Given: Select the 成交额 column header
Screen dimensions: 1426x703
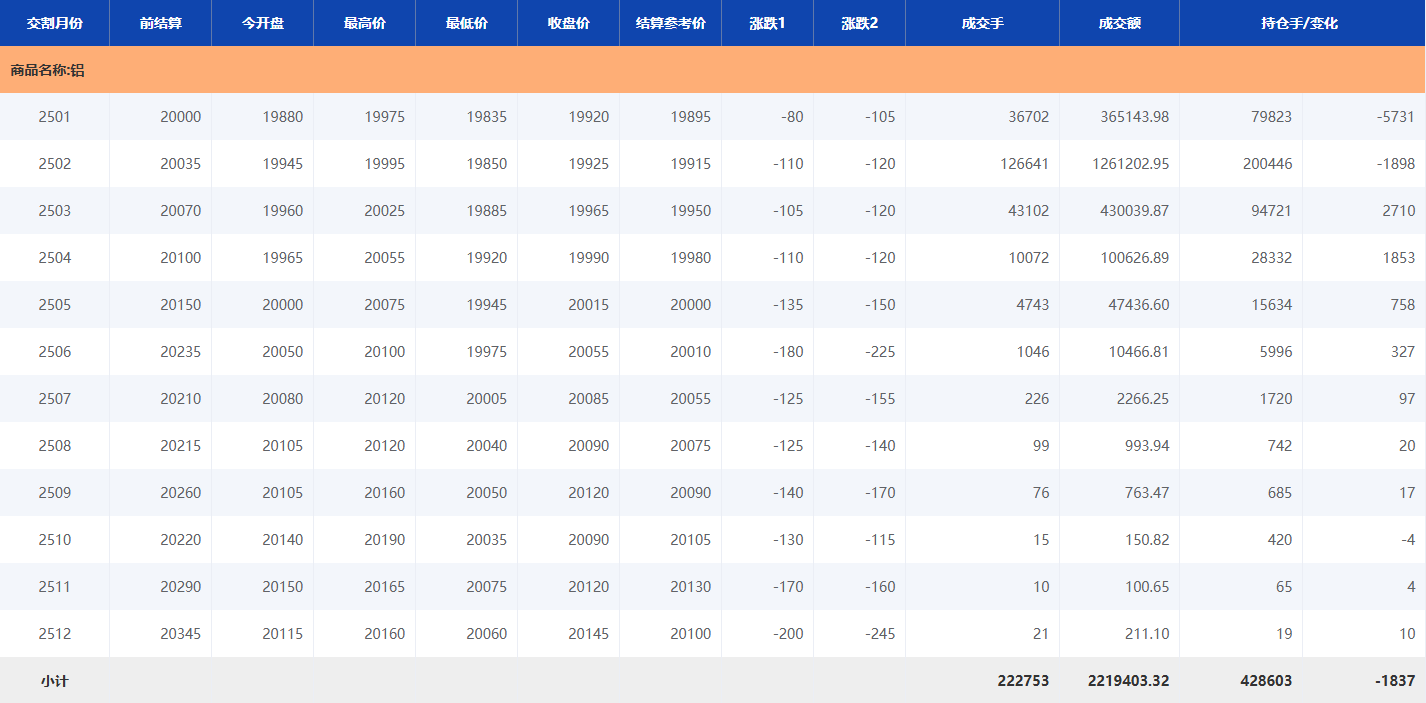Looking at the screenshot, I should (1119, 23).
